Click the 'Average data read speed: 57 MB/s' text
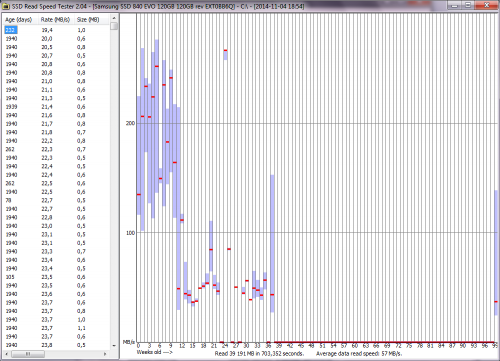 pyautogui.click(x=359, y=353)
